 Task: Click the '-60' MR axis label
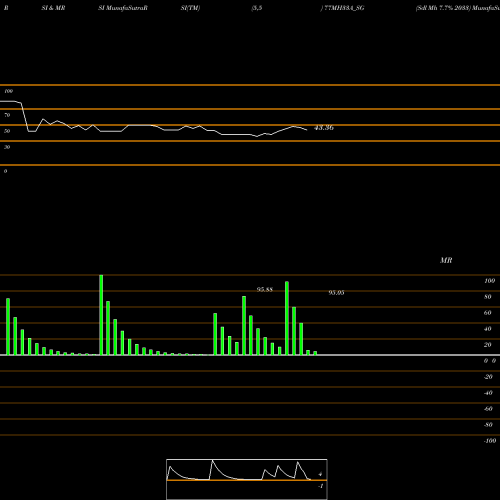point(488,409)
